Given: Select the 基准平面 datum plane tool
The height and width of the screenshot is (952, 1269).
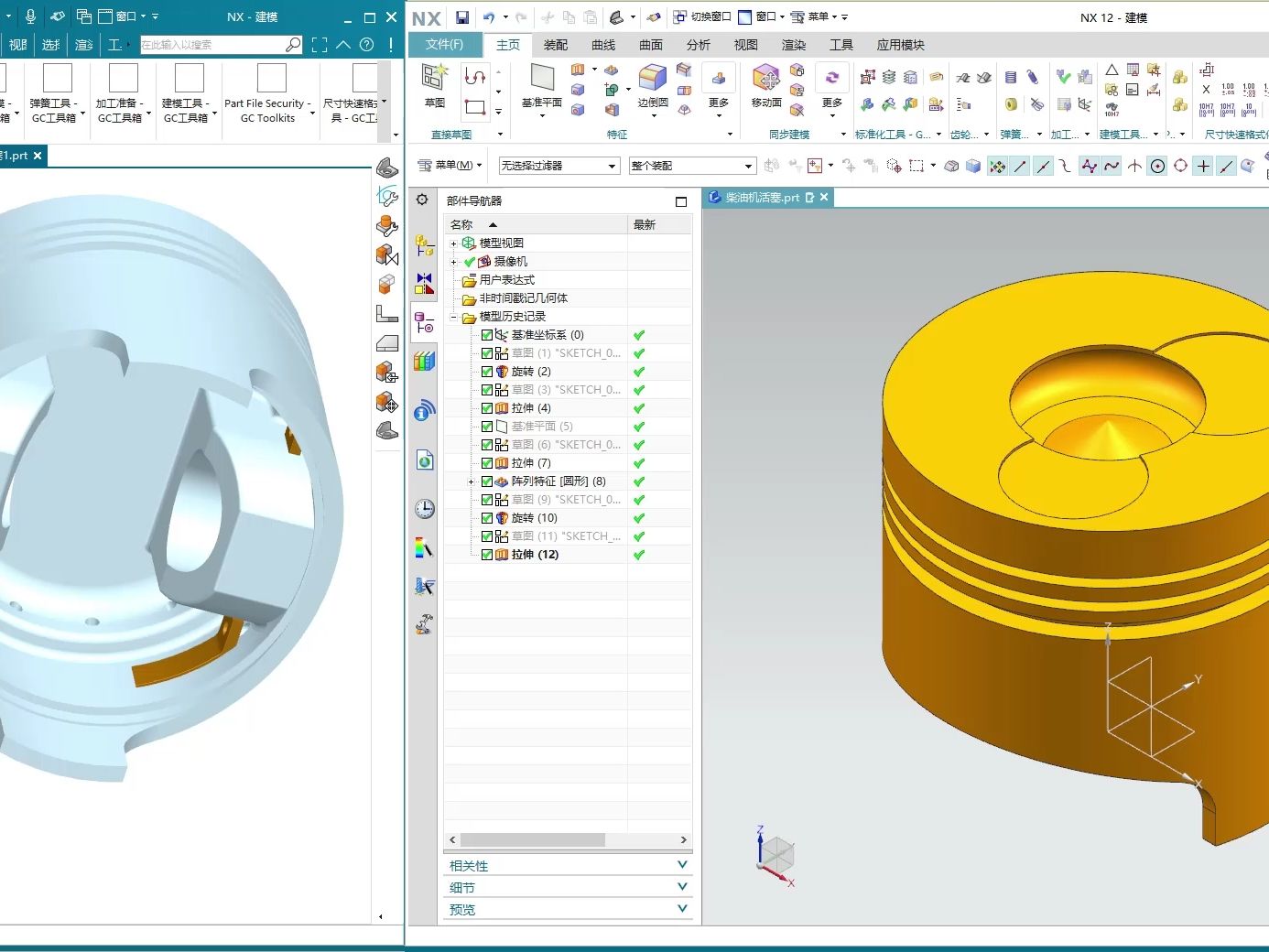Looking at the screenshot, I should [542, 79].
